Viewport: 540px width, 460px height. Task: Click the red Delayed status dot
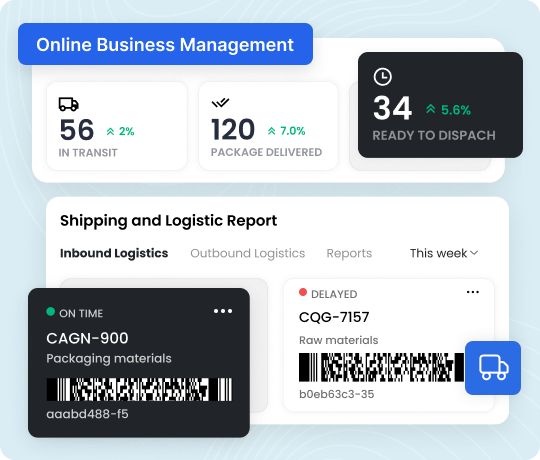[x=303, y=292]
